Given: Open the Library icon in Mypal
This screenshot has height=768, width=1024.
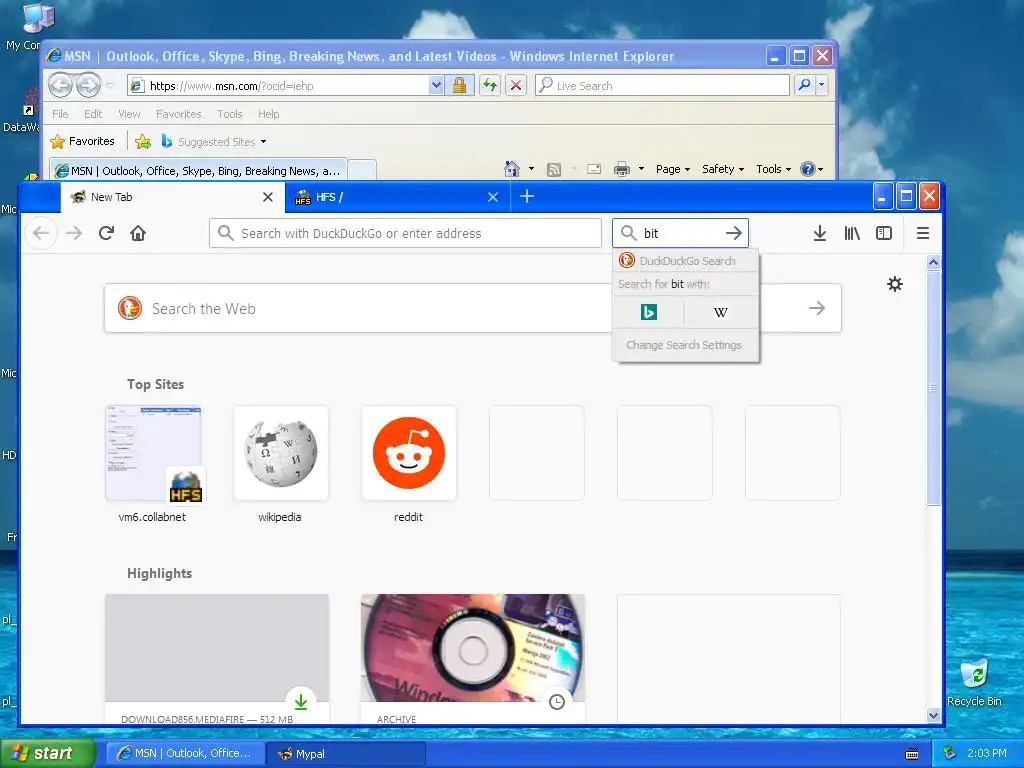Looking at the screenshot, I should tap(852, 233).
